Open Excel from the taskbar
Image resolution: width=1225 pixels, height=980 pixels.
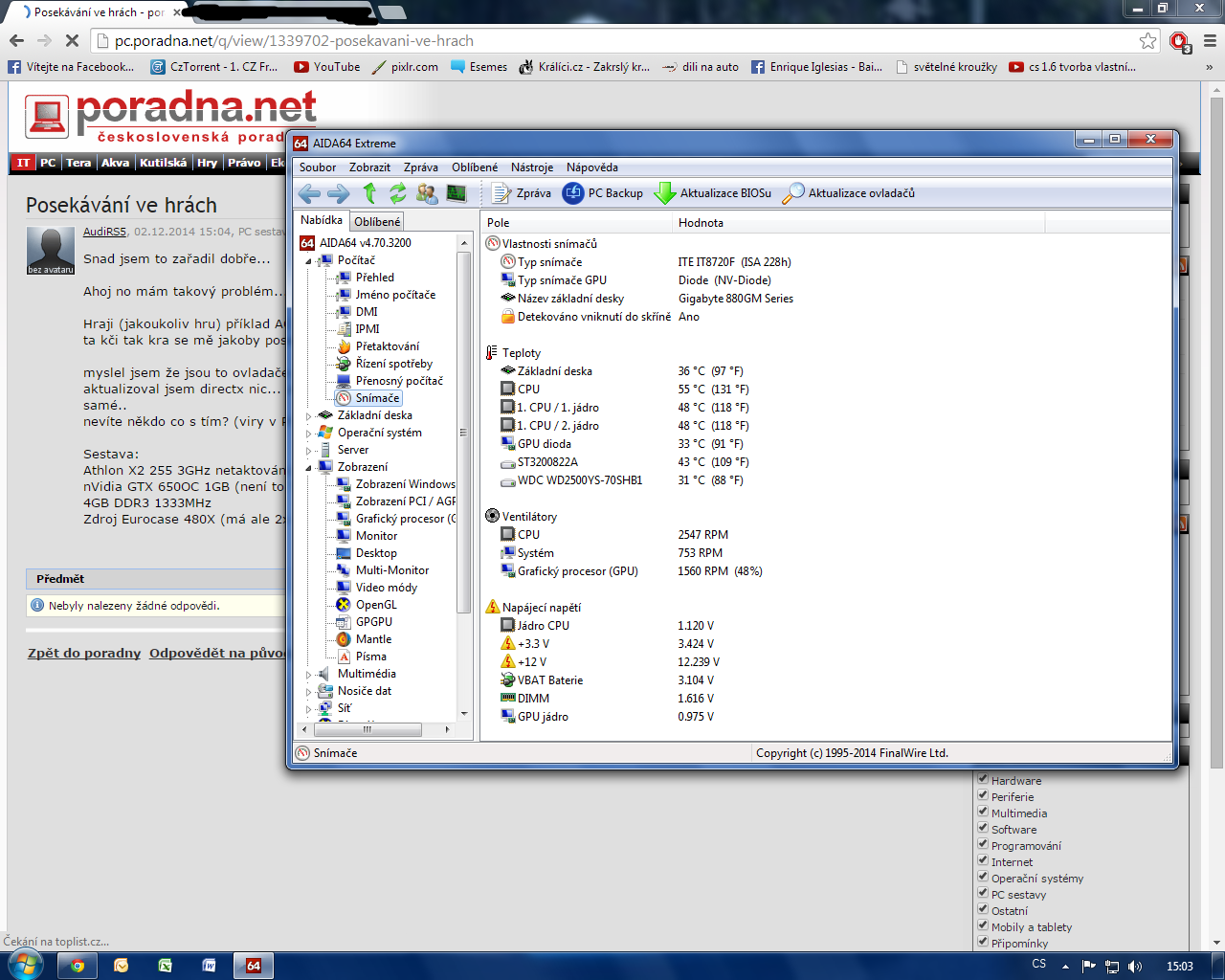click(x=166, y=966)
